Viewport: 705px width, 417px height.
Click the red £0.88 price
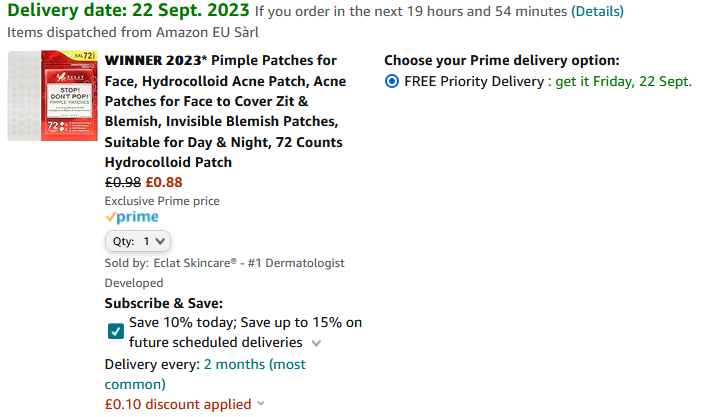tap(164, 182)
